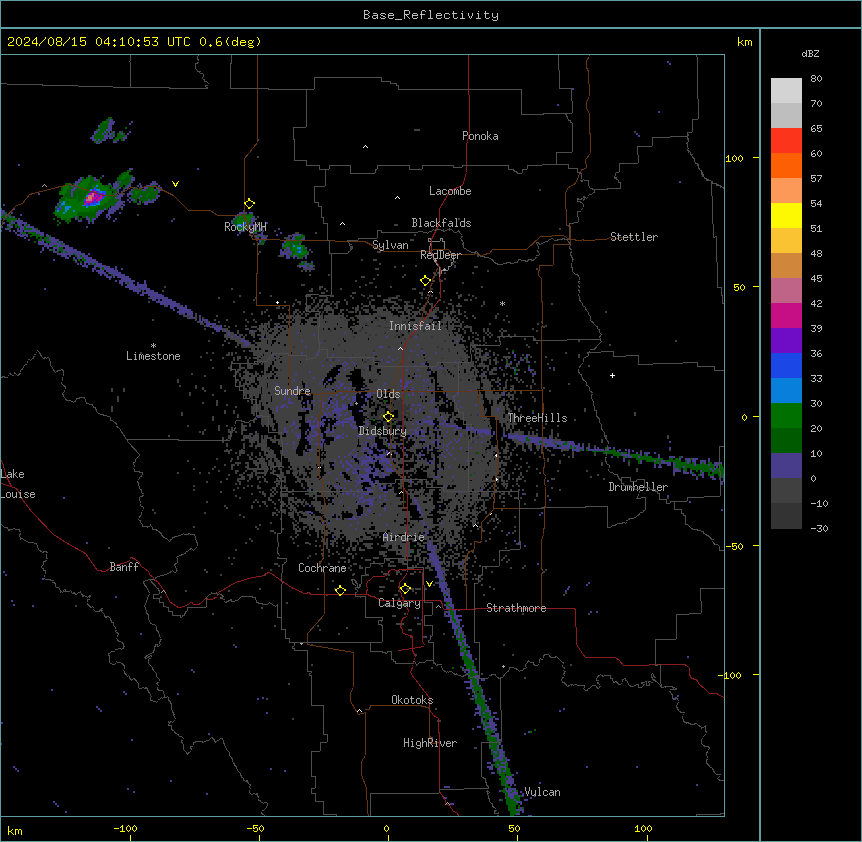Click the 45 value on the dBZ scale
Viewport: 862px width, 842px height.
816,278
